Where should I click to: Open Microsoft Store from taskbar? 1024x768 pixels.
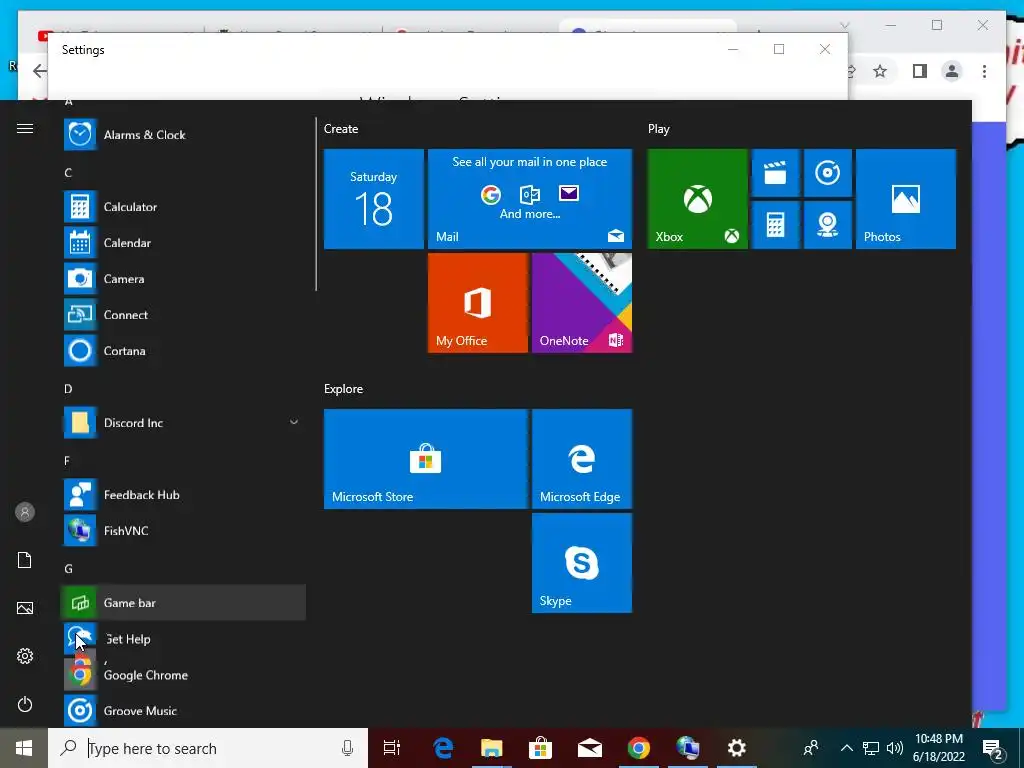541,748
